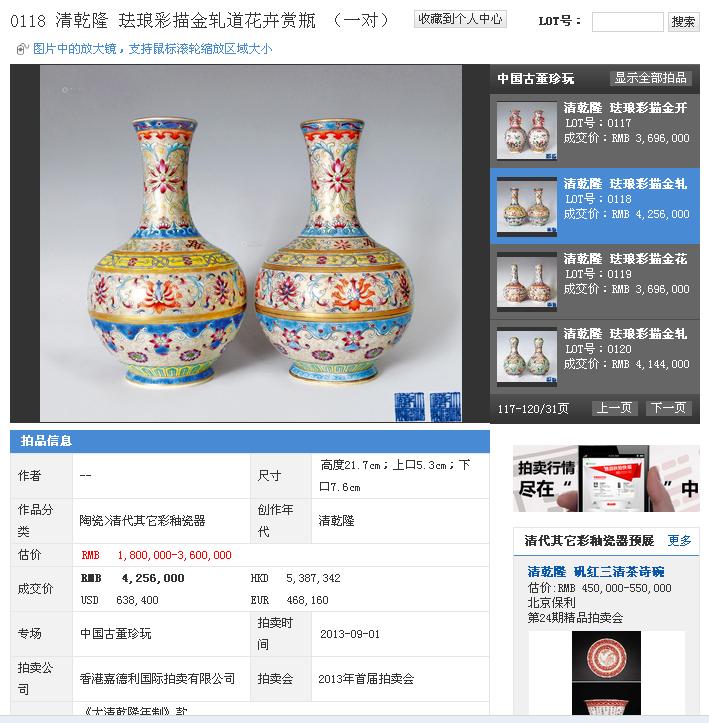
Task: Select the highlighted LOT 0118 thumbnail
Action: click(x=526, y=207)
